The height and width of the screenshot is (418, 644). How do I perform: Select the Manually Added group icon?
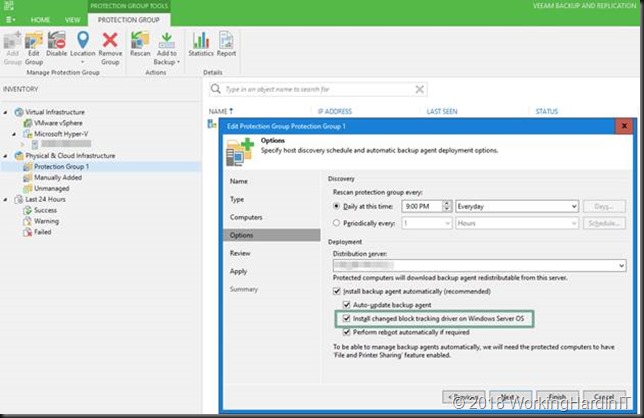(x=28, y=177)
